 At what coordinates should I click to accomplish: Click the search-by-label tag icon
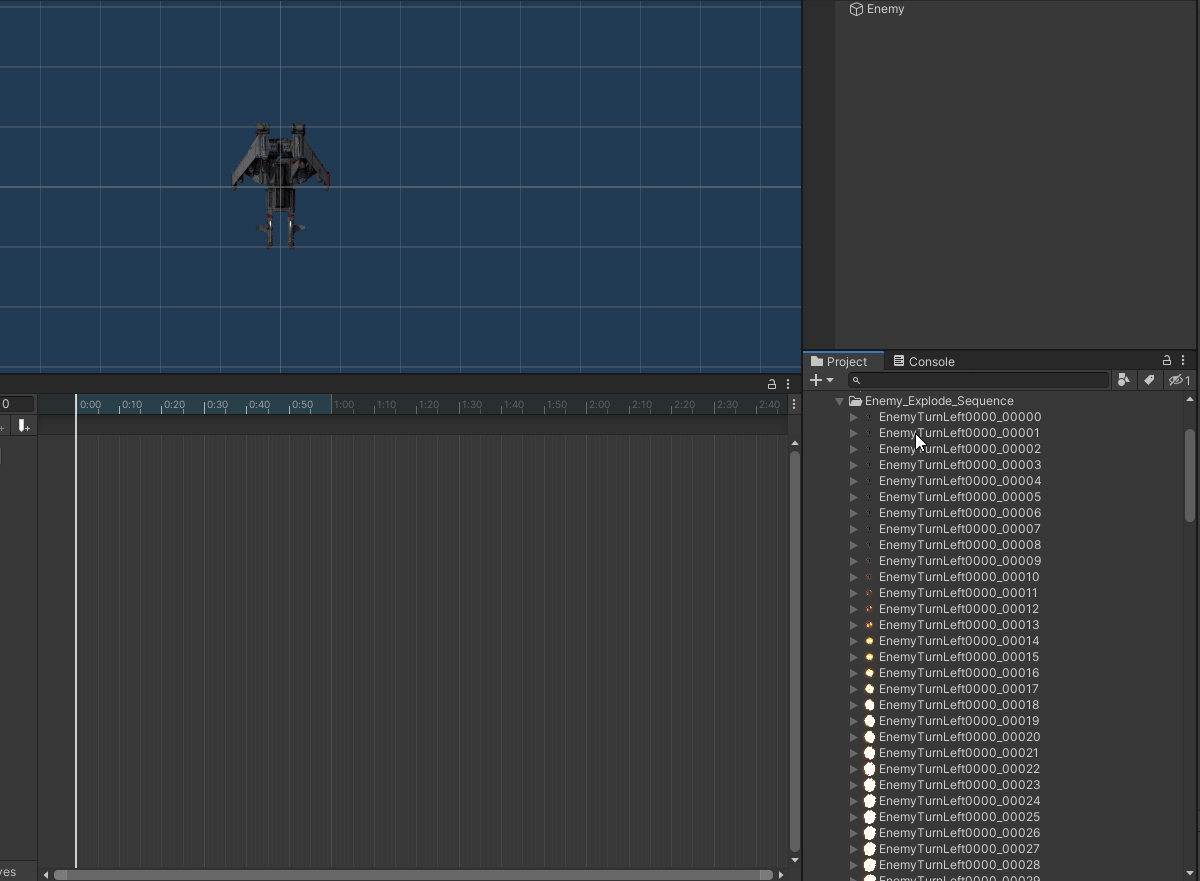pyautogui.click(x=1149, y=380)
